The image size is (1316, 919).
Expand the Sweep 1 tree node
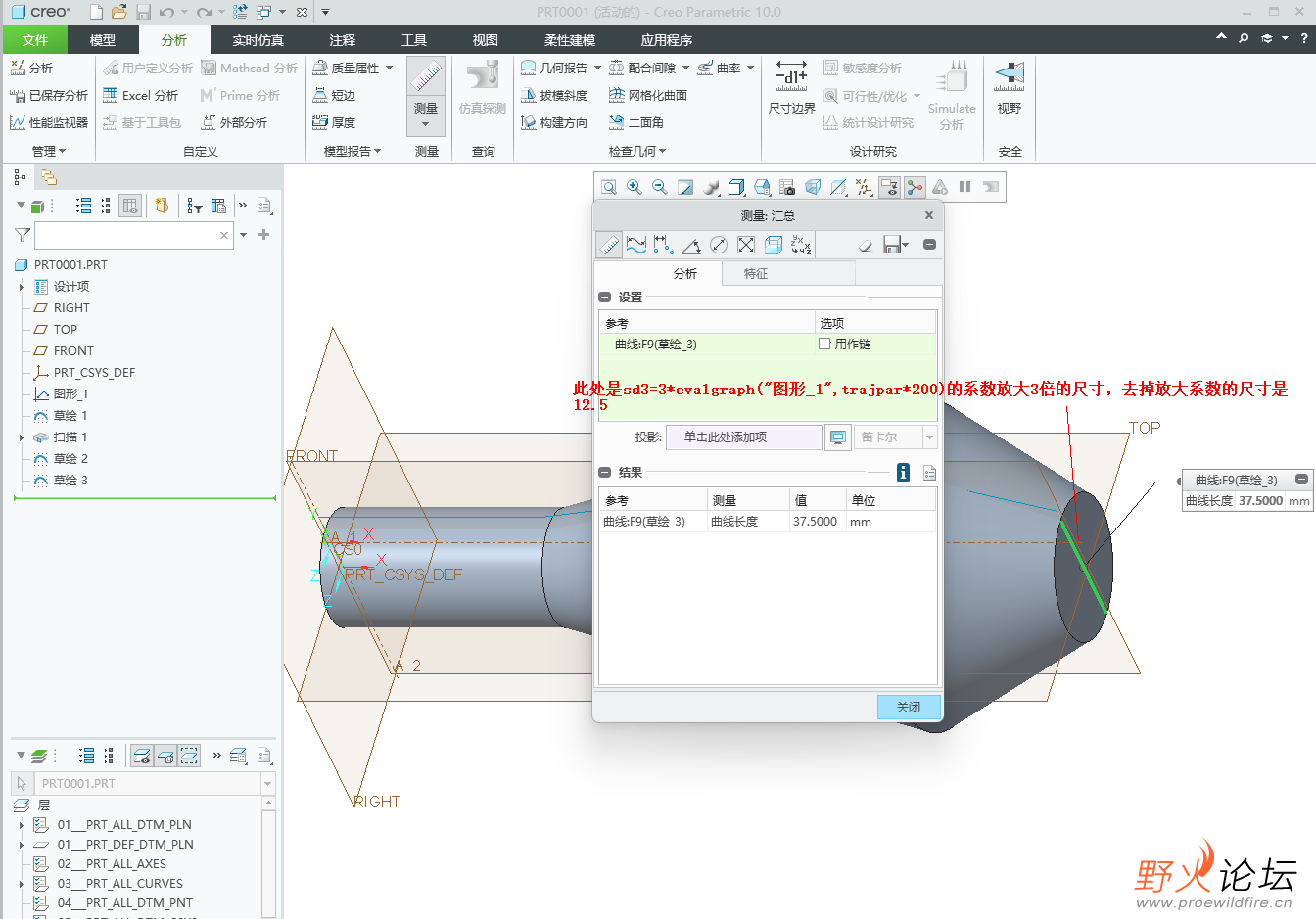click(x=22, y=437)
